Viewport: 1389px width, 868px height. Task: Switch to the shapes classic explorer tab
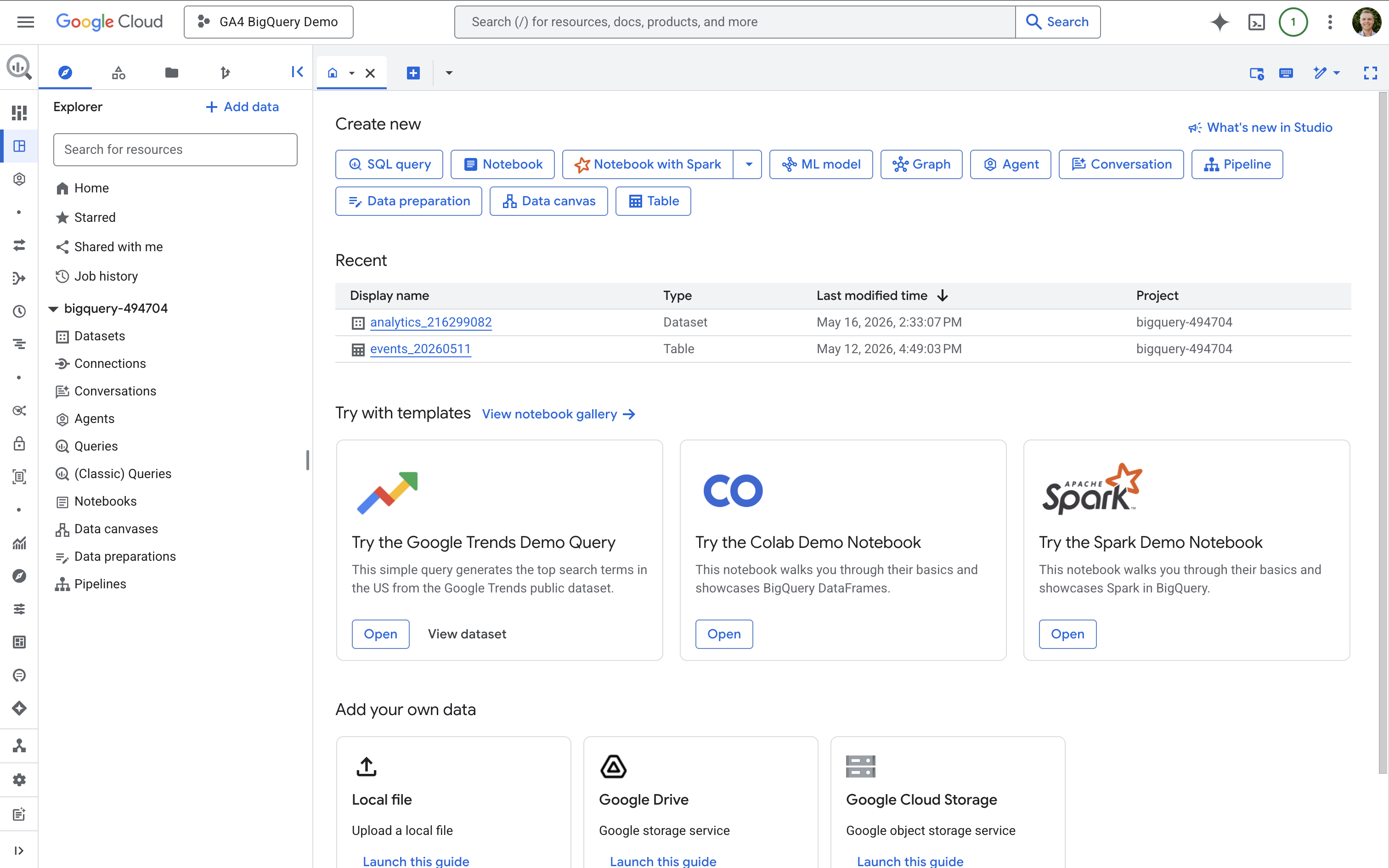[118, 73]
